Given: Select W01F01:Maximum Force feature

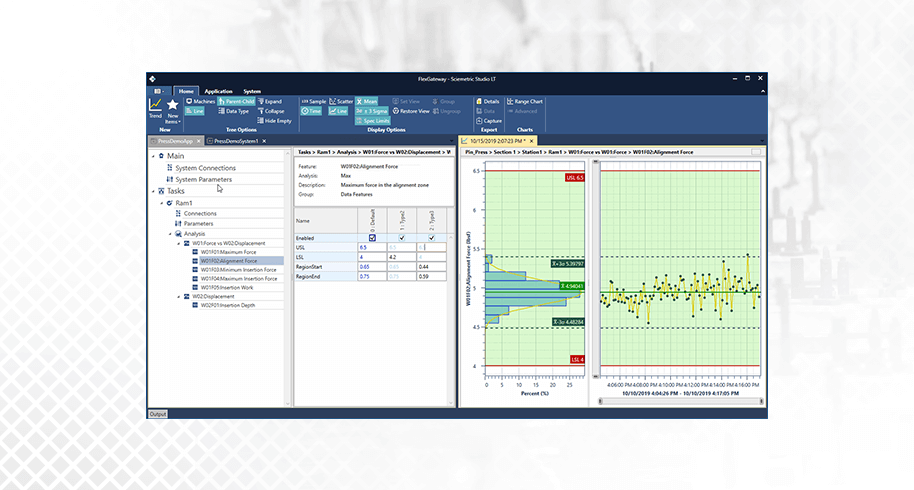Looking at the screenshot, I should pos(228,252).
